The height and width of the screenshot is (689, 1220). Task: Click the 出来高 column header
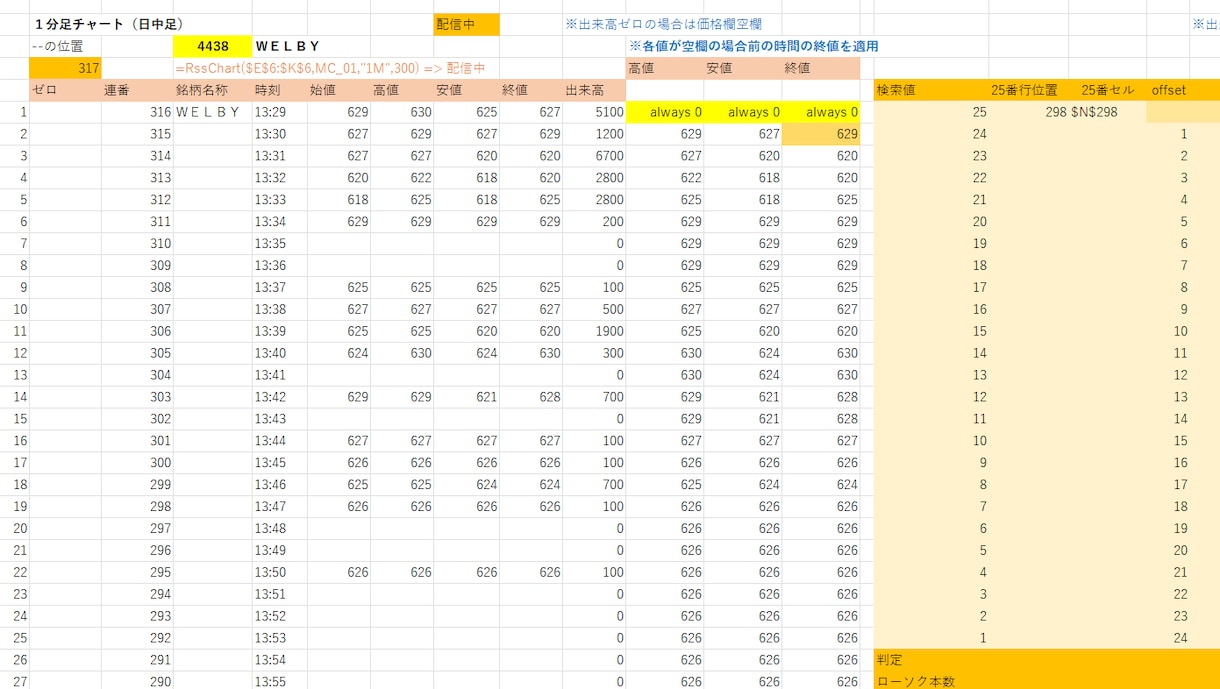coord(594,90)
